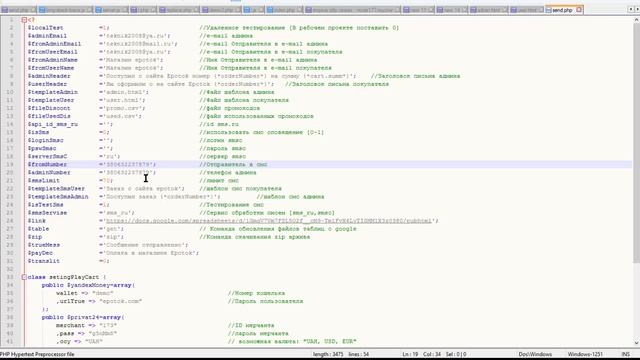Click the $adminNumber variable
Screen dimensions: 640x360
click(49, 173)
